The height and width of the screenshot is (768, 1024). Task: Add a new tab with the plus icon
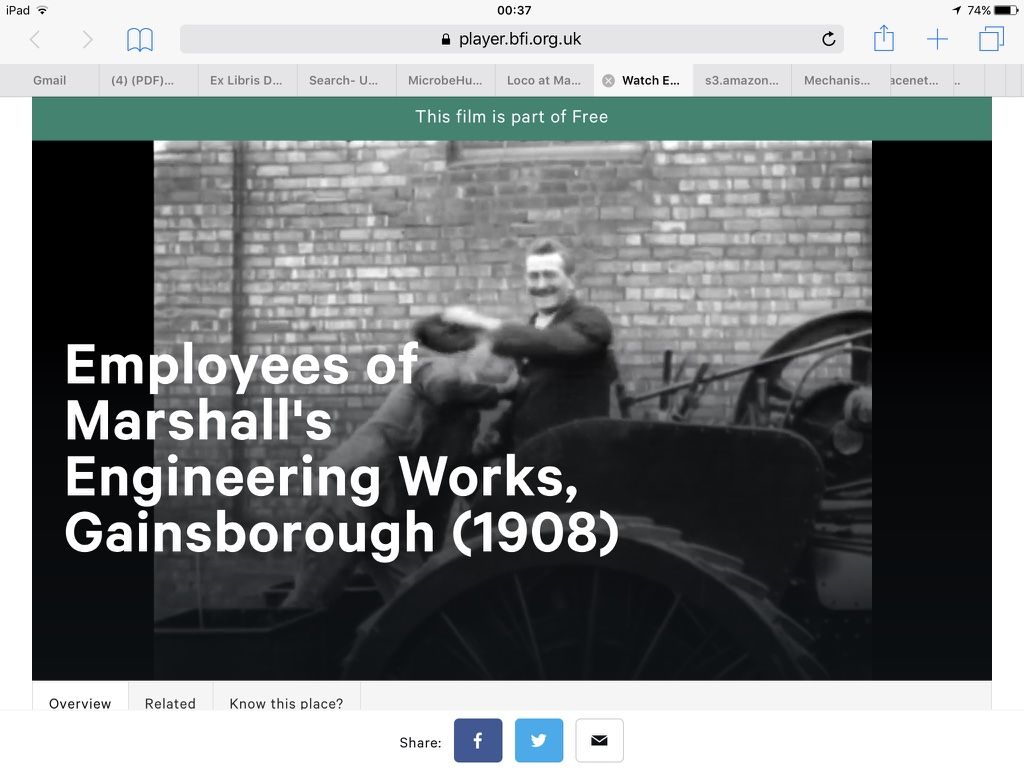pyautogui.click(x=937, y=39)
